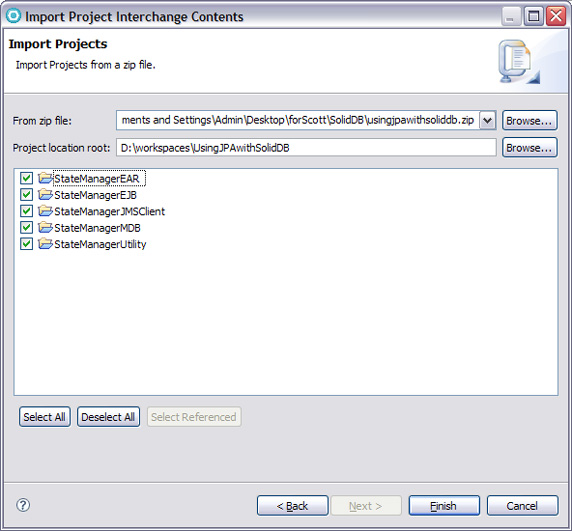The width and height of the screenshot is (572, 531).
Task: Uncheck the StateManagerEJB project checkbox
Action: [x=26, y=195]
